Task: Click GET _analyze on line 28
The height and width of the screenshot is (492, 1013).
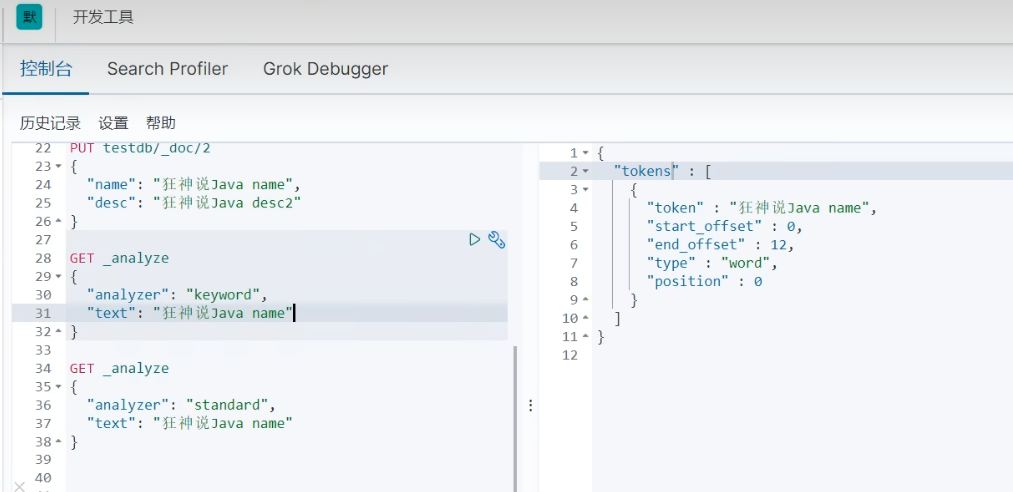Action: pos(119,258)
